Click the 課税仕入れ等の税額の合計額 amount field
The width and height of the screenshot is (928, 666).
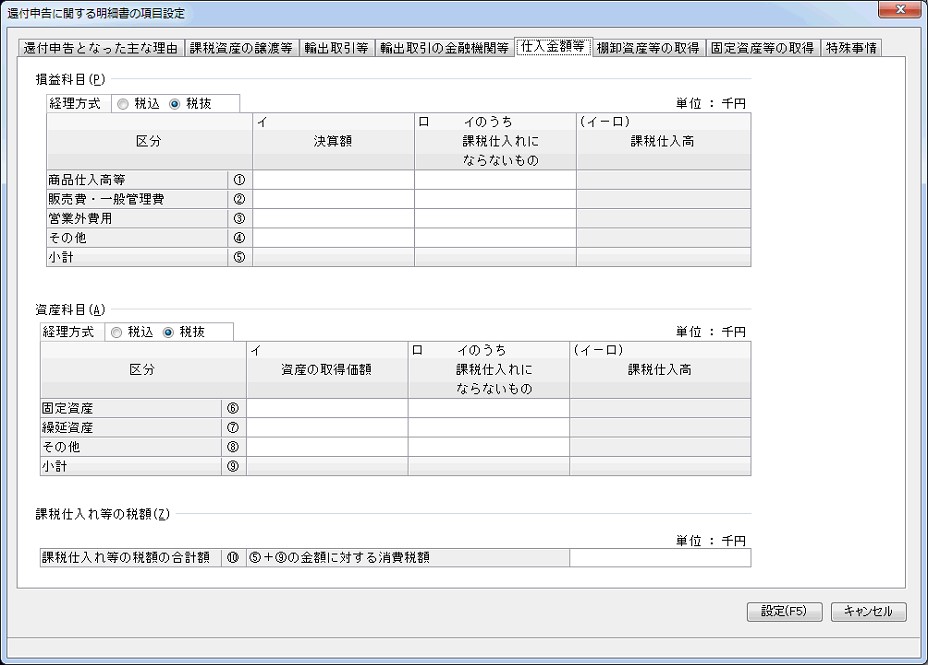pos(659,558)
